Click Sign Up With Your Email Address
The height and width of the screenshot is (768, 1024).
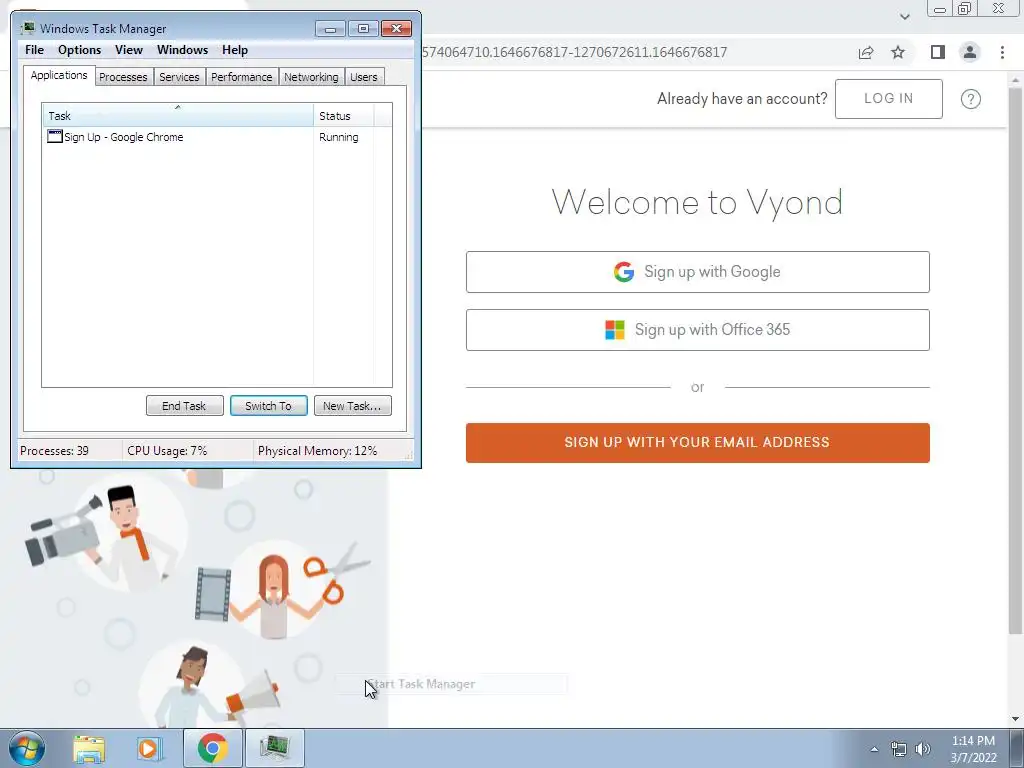click(x=697, y=443)
